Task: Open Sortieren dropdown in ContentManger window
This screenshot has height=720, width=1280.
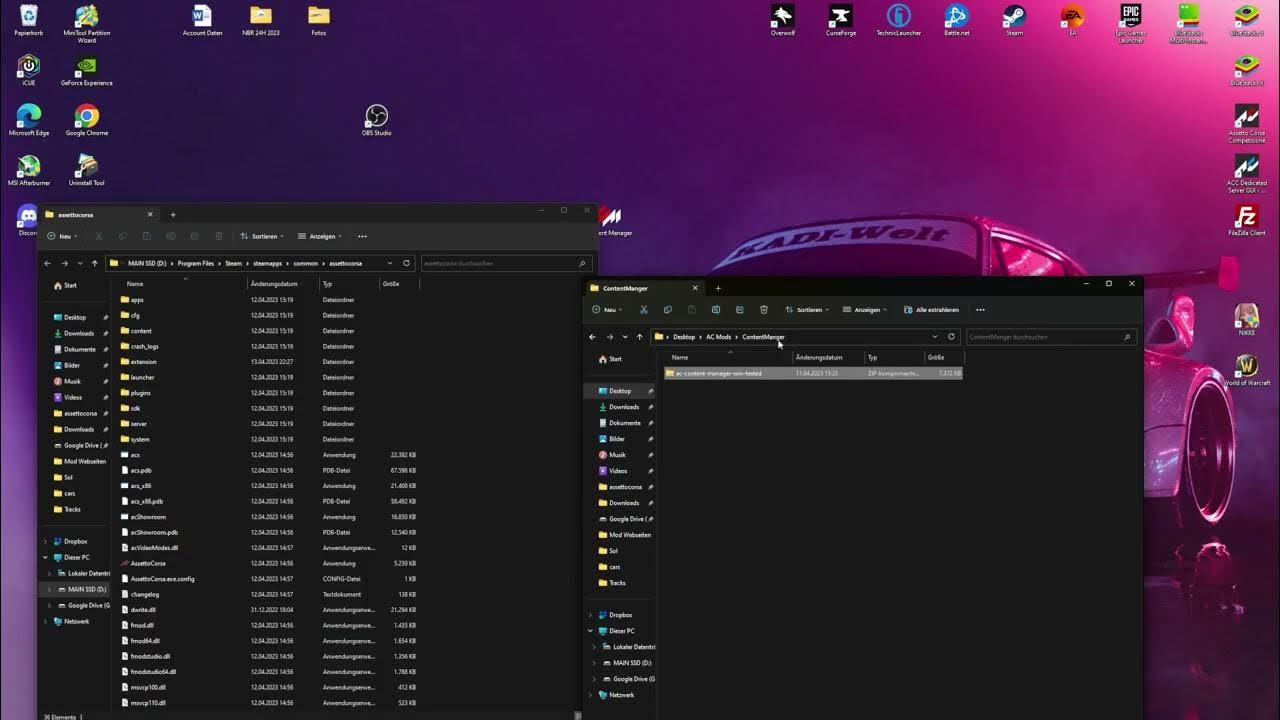Action: click(807, 310)
